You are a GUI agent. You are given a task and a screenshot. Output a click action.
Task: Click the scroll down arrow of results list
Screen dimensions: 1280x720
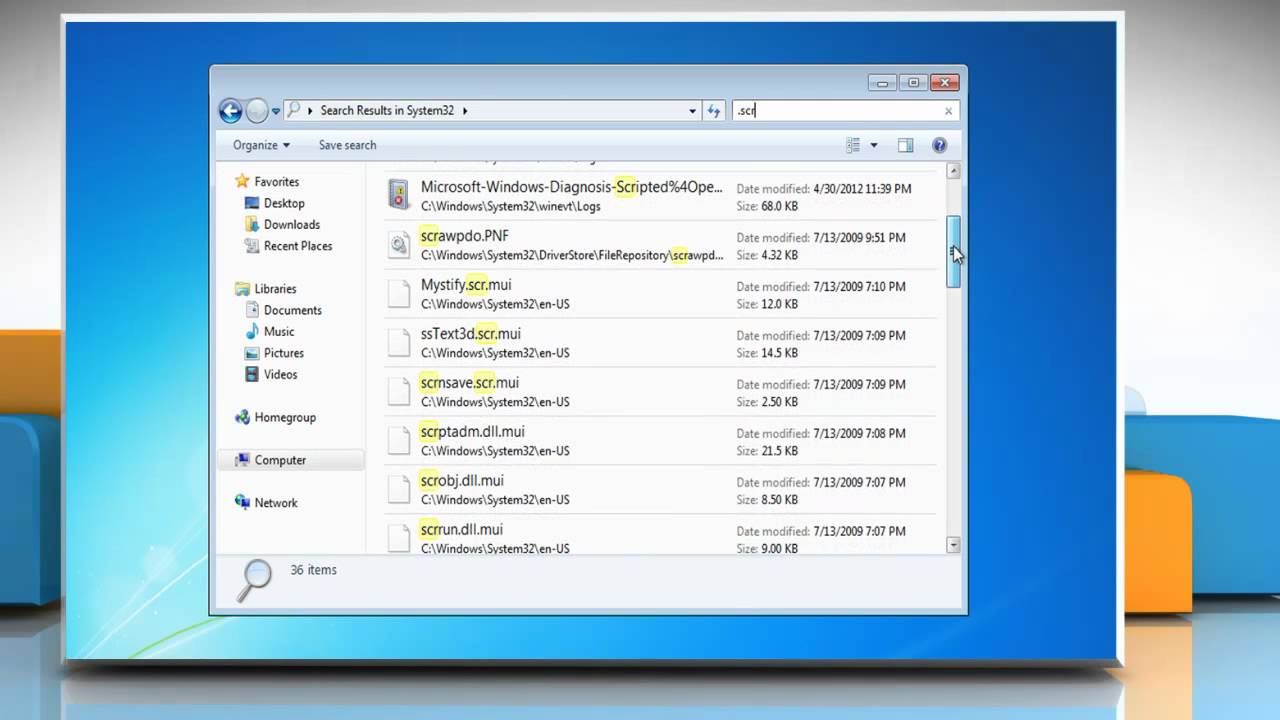[x=953, y=546]
